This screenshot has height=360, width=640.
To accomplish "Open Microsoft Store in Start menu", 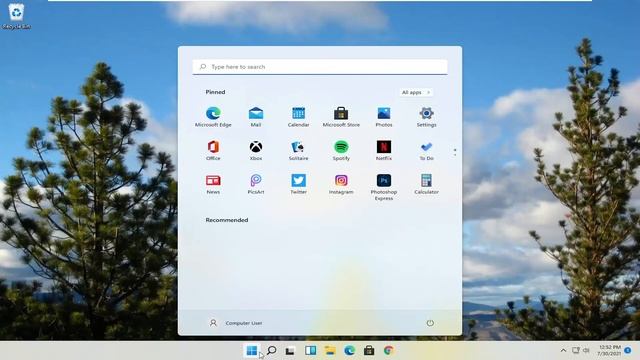I will pos(341,116).
